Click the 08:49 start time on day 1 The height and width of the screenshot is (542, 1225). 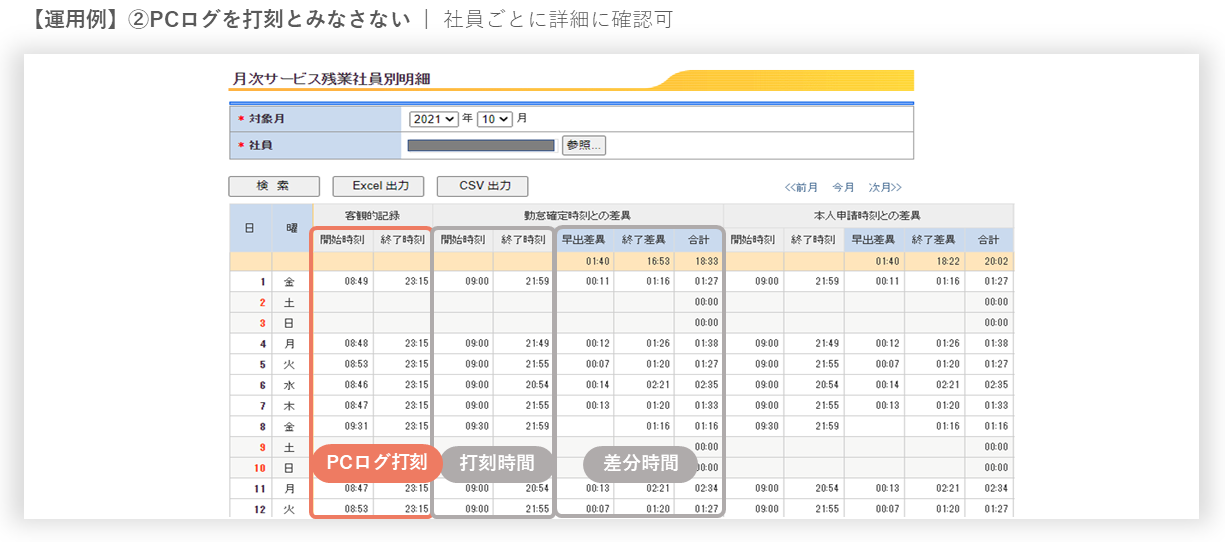pos(356,282)
